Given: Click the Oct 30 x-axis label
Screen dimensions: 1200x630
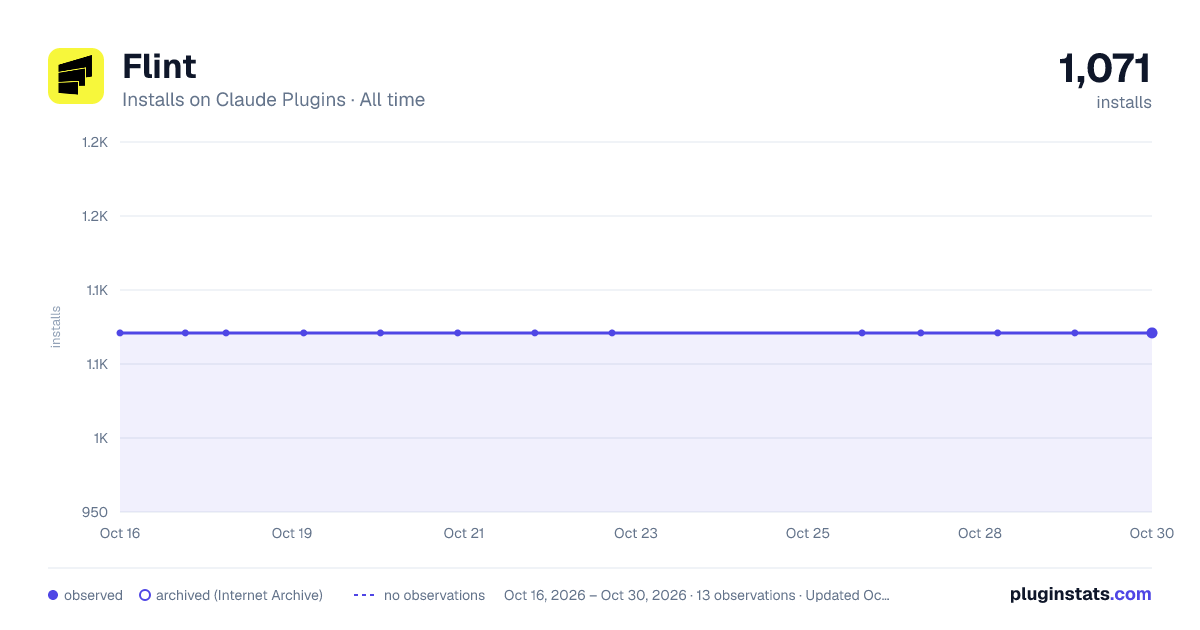Looking at the screenshot, I should [1152, 533].
